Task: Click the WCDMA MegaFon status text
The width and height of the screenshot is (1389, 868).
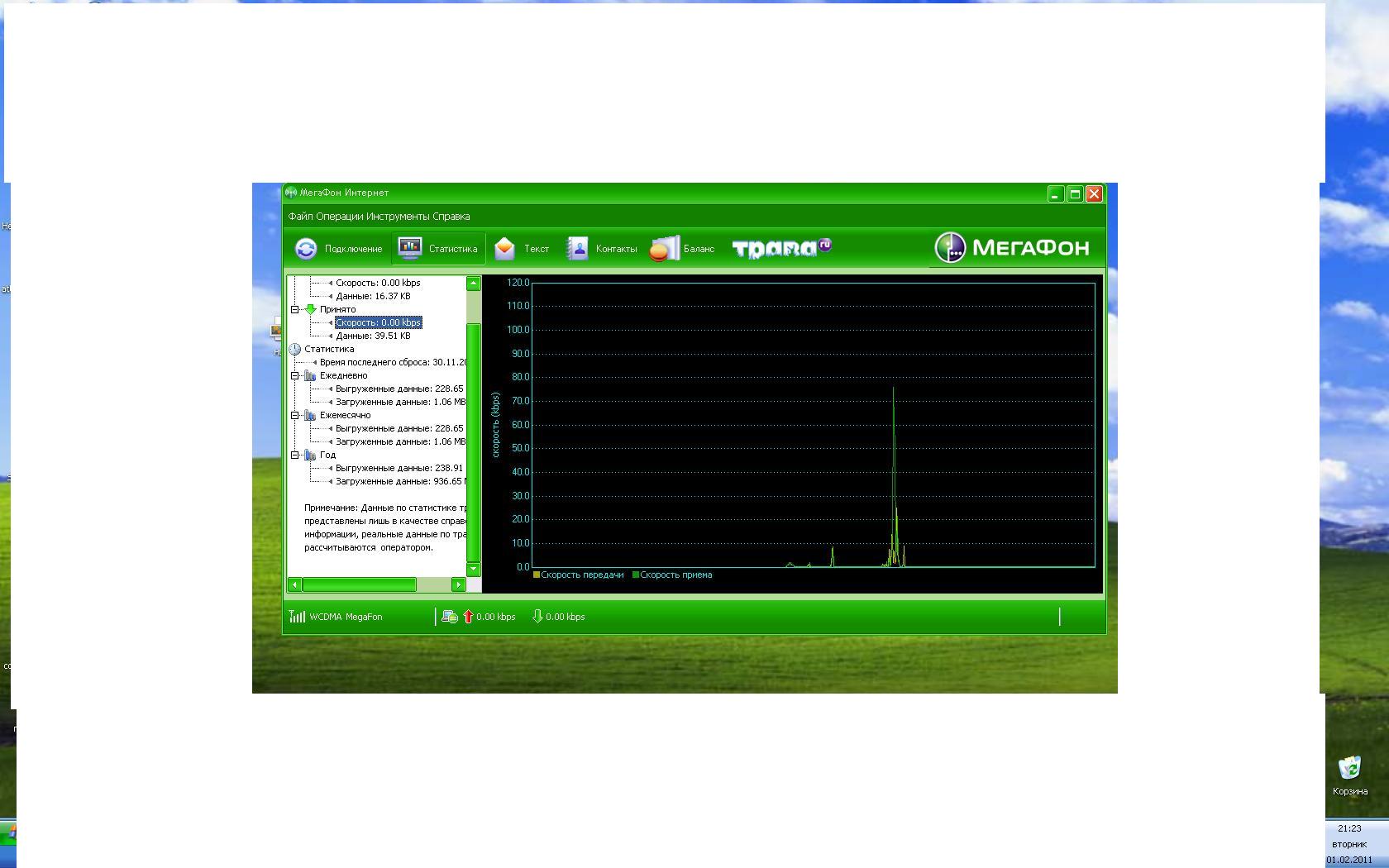Action: pyautogui.click(x=346, y=617)
